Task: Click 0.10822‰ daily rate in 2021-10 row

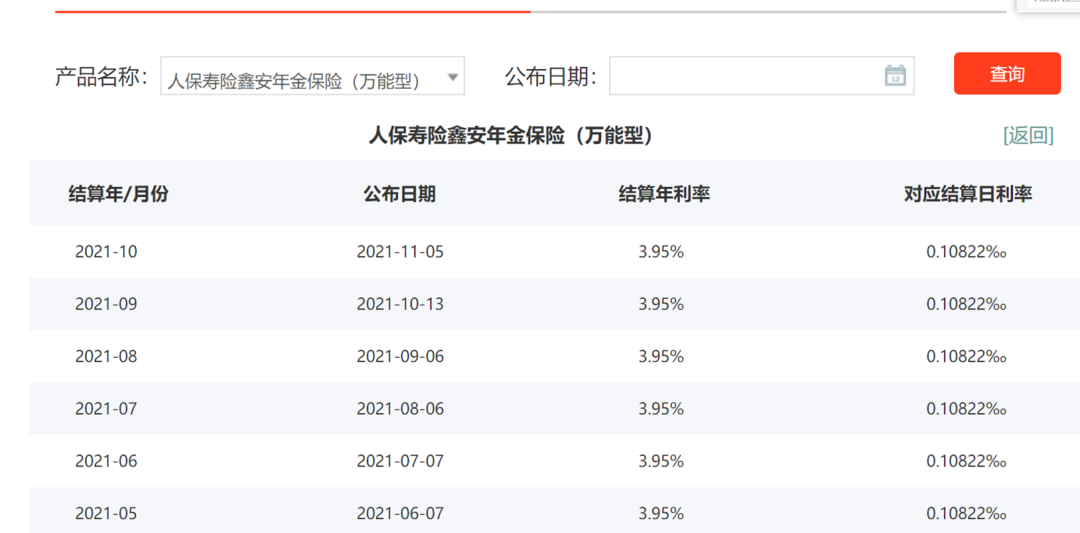Action: [966, 252]
